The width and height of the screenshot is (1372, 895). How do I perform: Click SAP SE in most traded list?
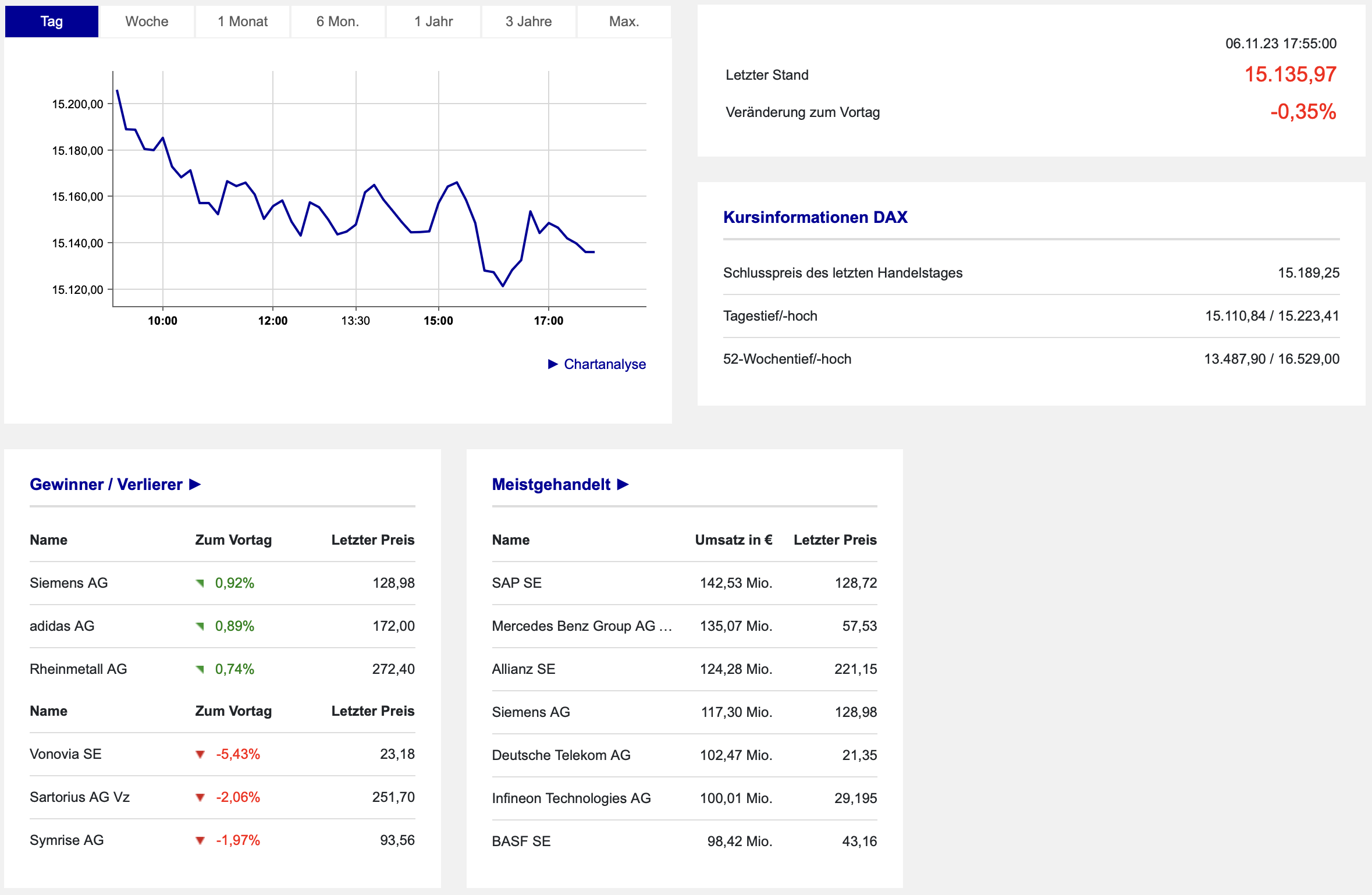(517, 583)
